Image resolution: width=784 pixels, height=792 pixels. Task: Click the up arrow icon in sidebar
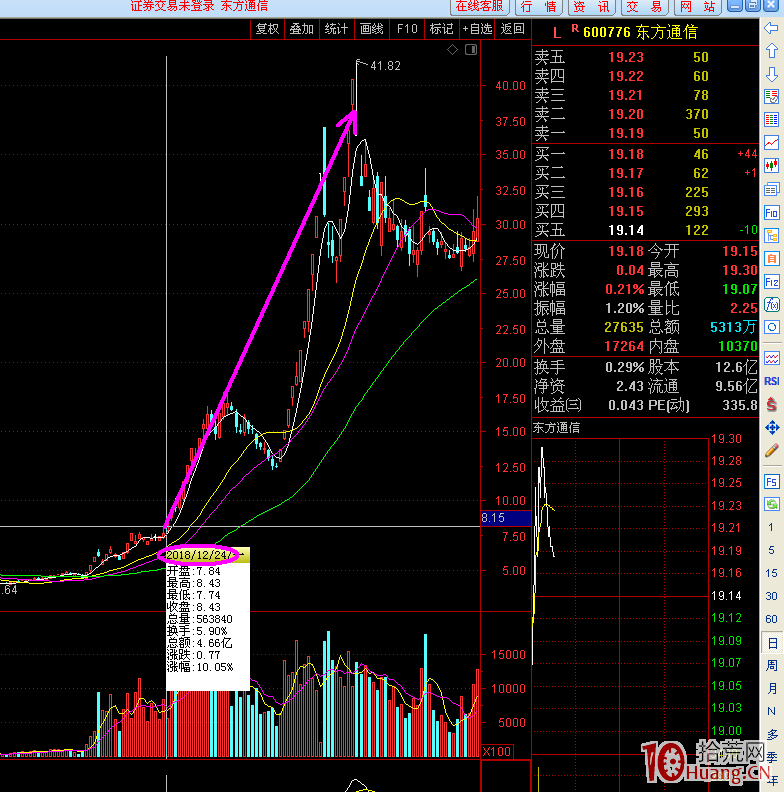click(x=771, y=51)
